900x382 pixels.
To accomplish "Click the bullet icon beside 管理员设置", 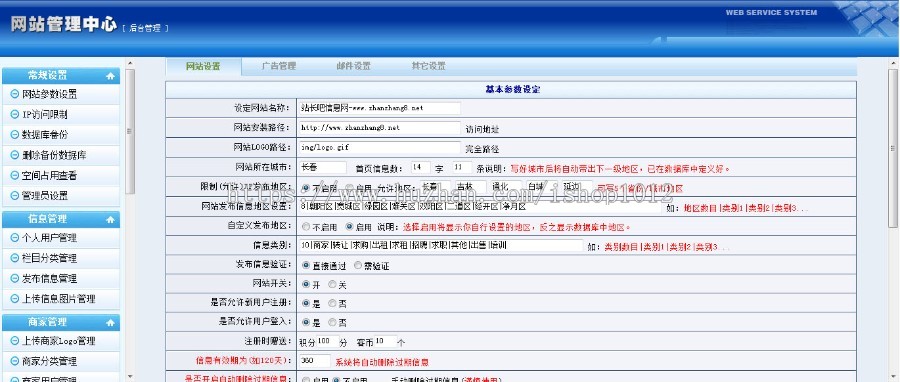I will 14,196.
